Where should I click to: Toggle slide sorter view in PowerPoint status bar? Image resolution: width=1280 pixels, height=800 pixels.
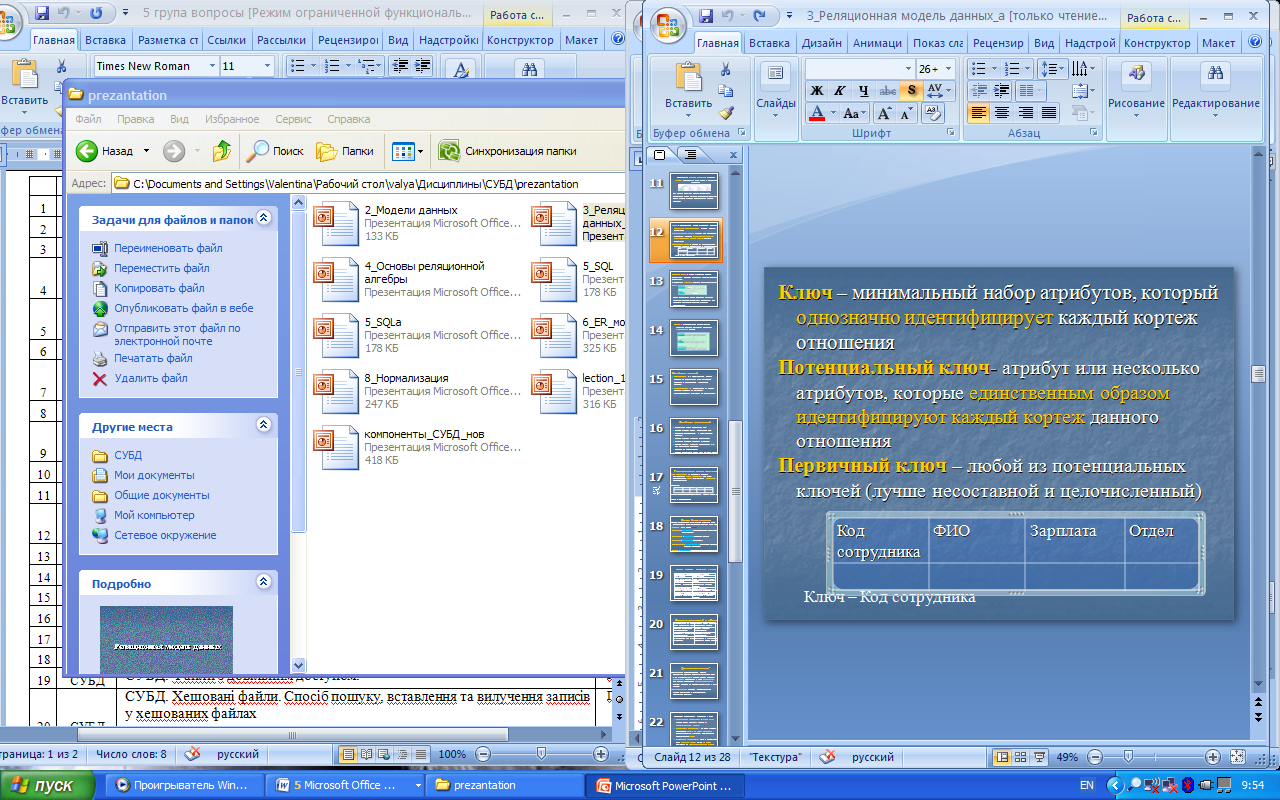(1021, 757)
